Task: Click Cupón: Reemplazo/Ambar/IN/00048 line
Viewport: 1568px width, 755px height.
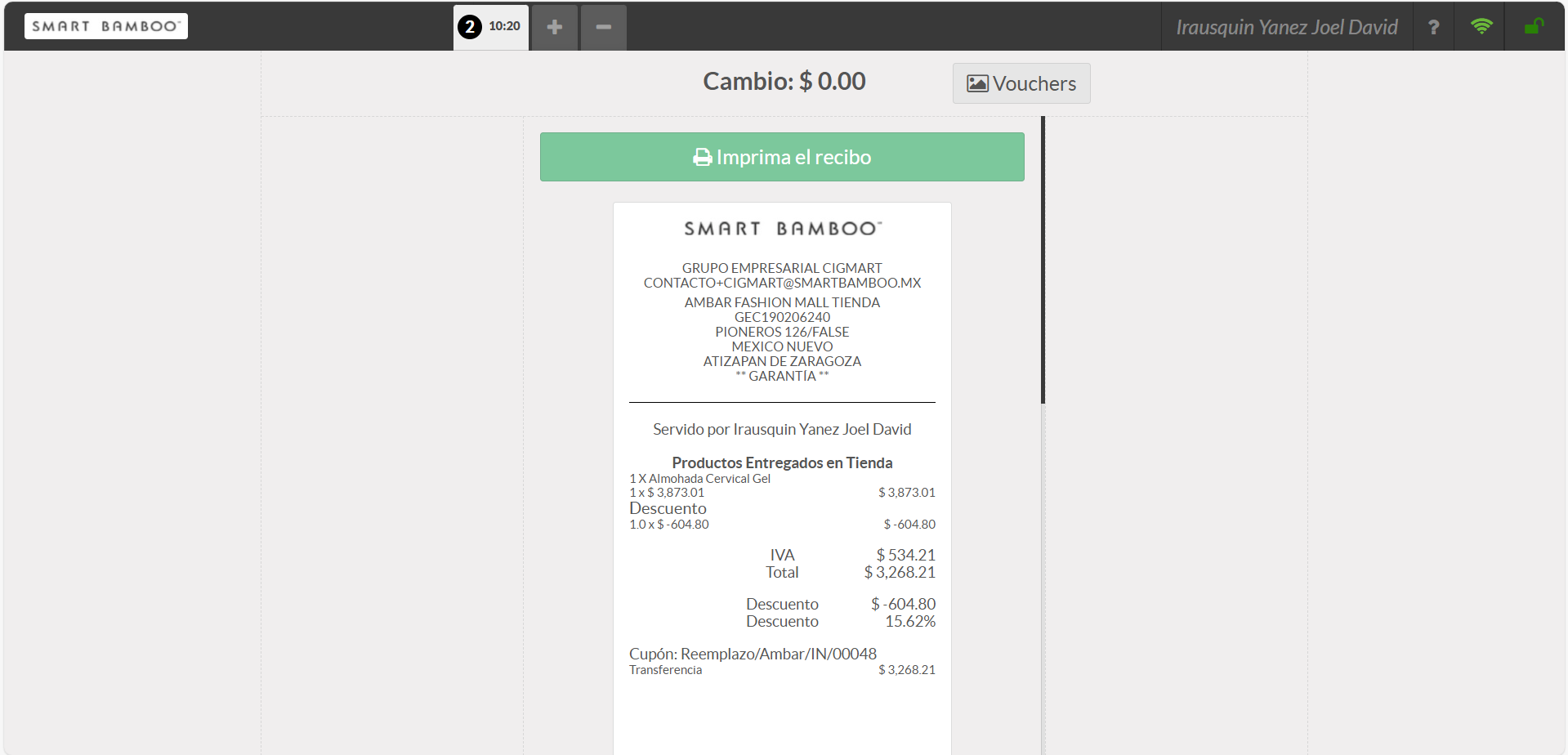Action: tap(753, 654)
